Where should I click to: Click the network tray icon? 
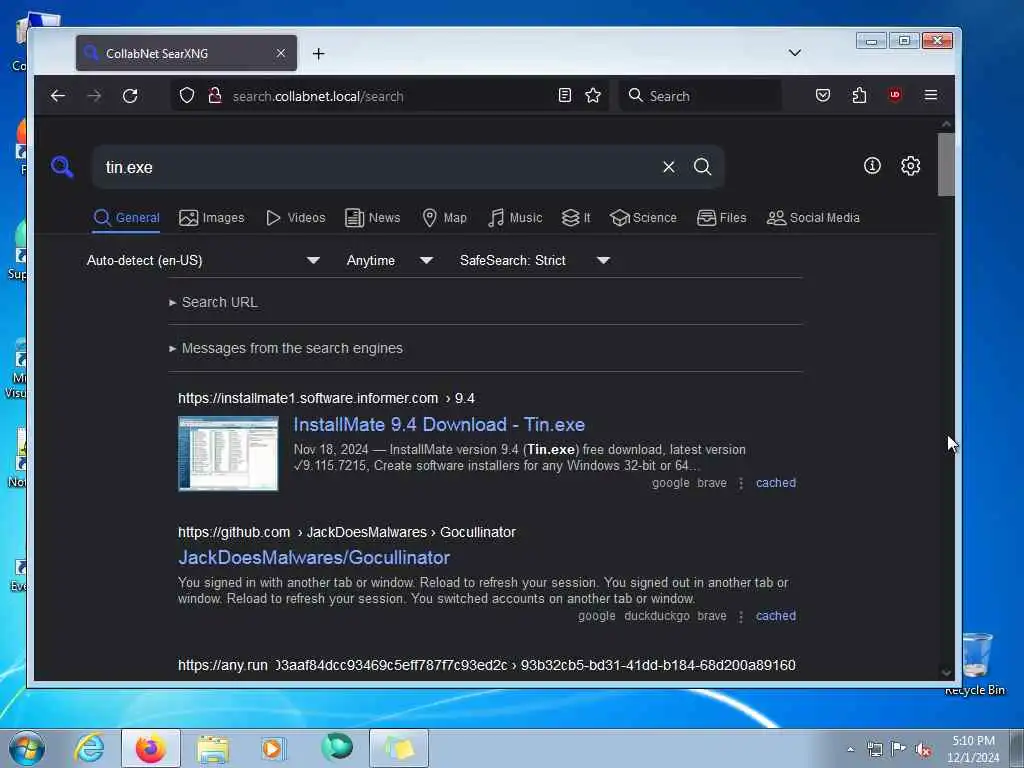[x=874, y=749]
